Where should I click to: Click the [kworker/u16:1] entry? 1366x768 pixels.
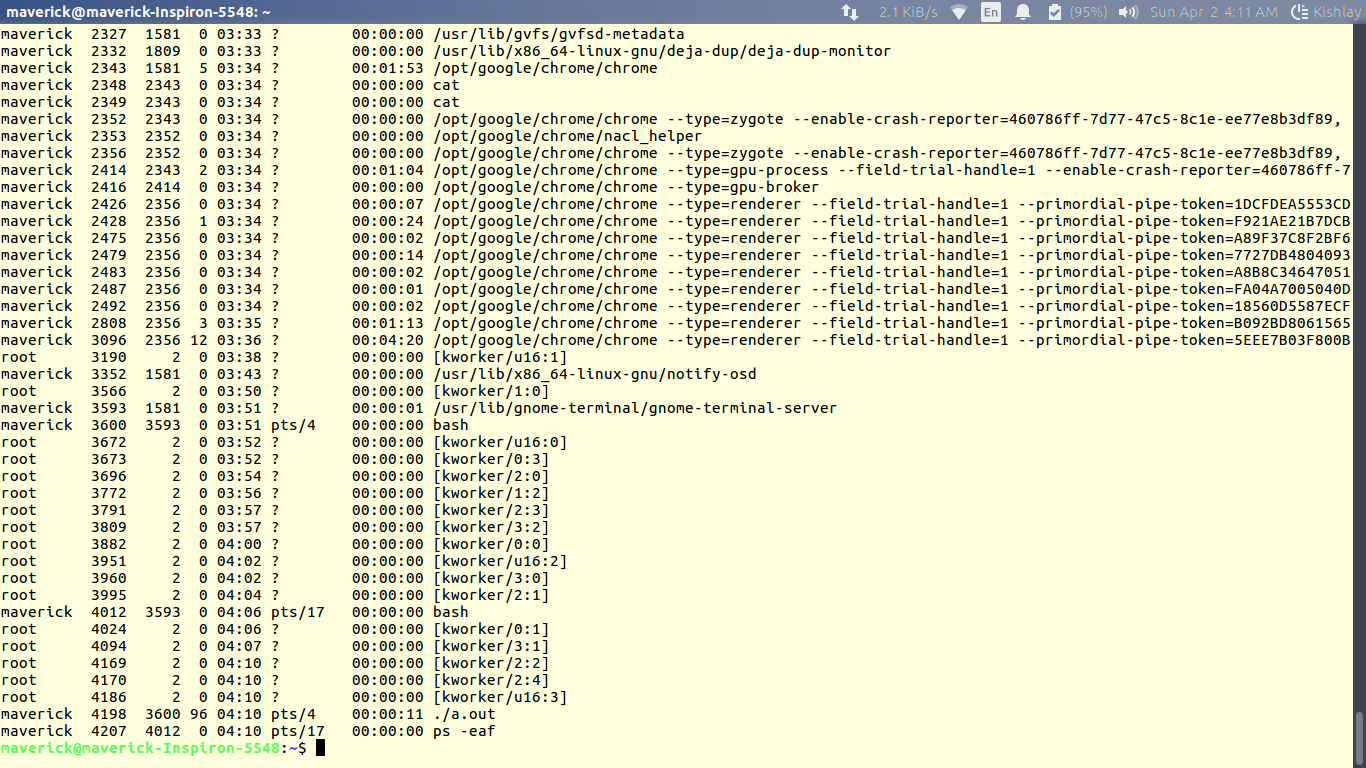tap(500, 357)
